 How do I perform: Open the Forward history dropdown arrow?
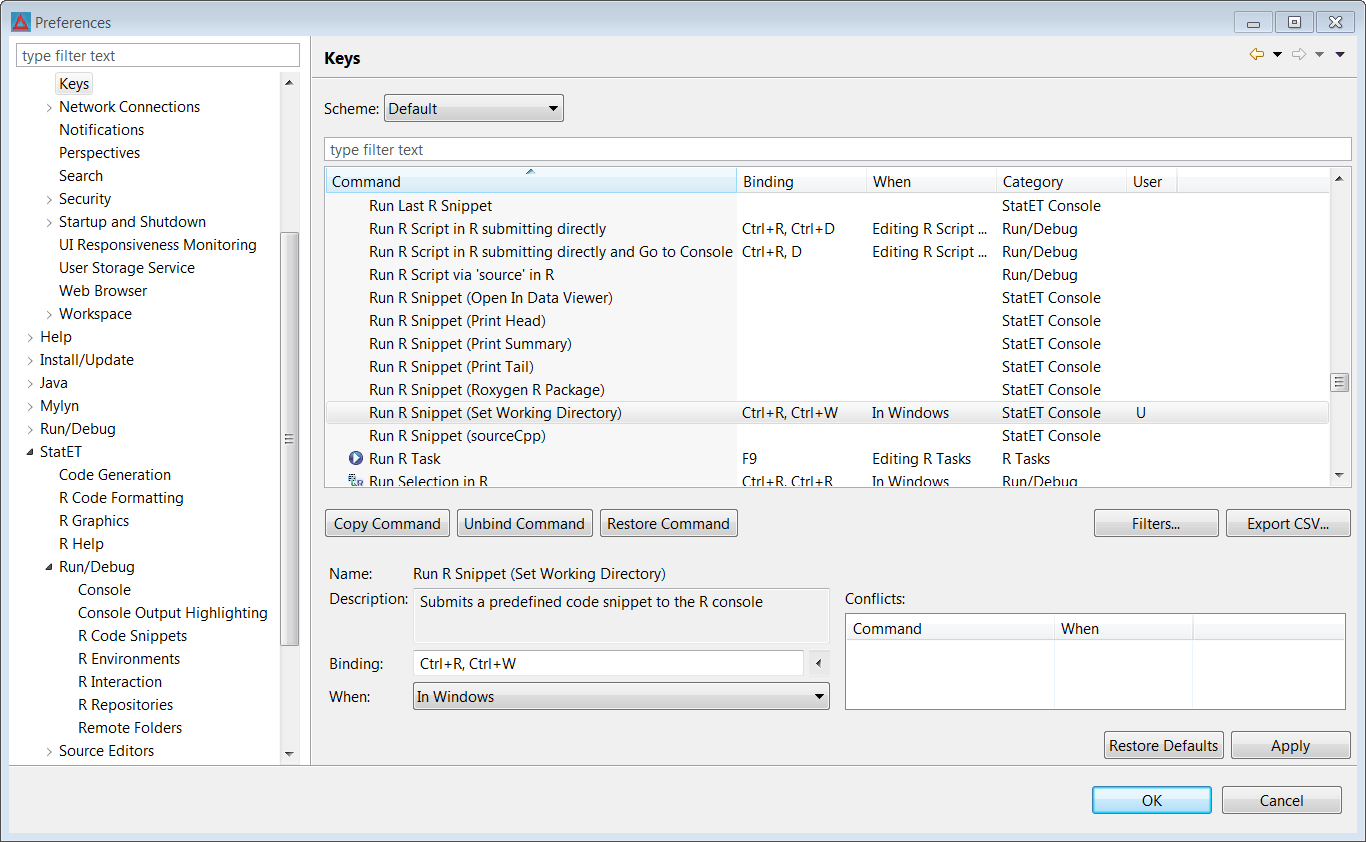pyautogui.click(x=1319, y=55)
